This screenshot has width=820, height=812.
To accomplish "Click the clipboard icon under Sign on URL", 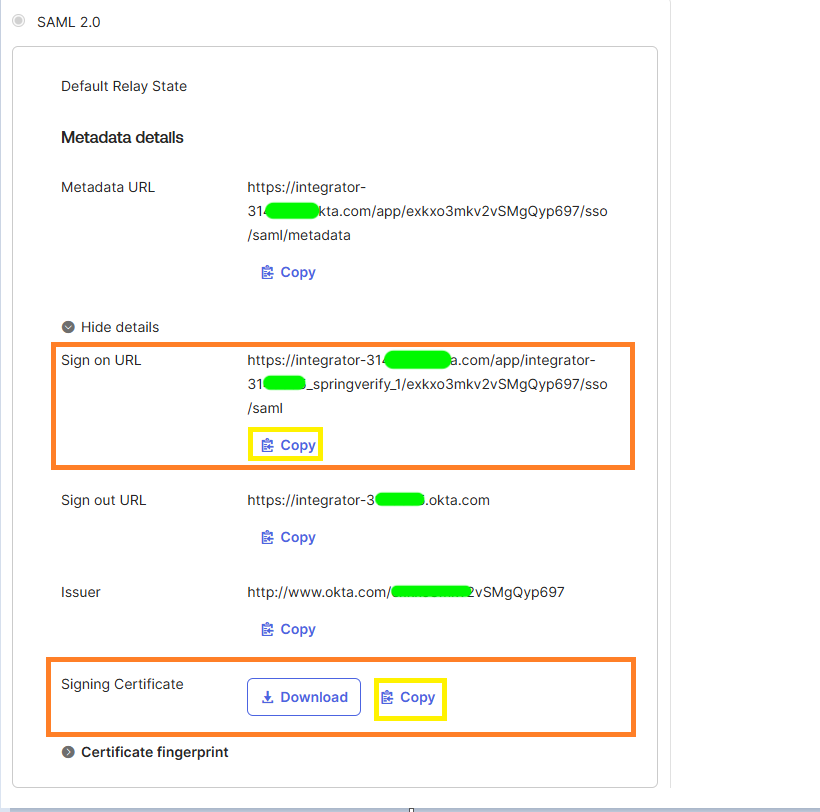I will click(267, 445).
